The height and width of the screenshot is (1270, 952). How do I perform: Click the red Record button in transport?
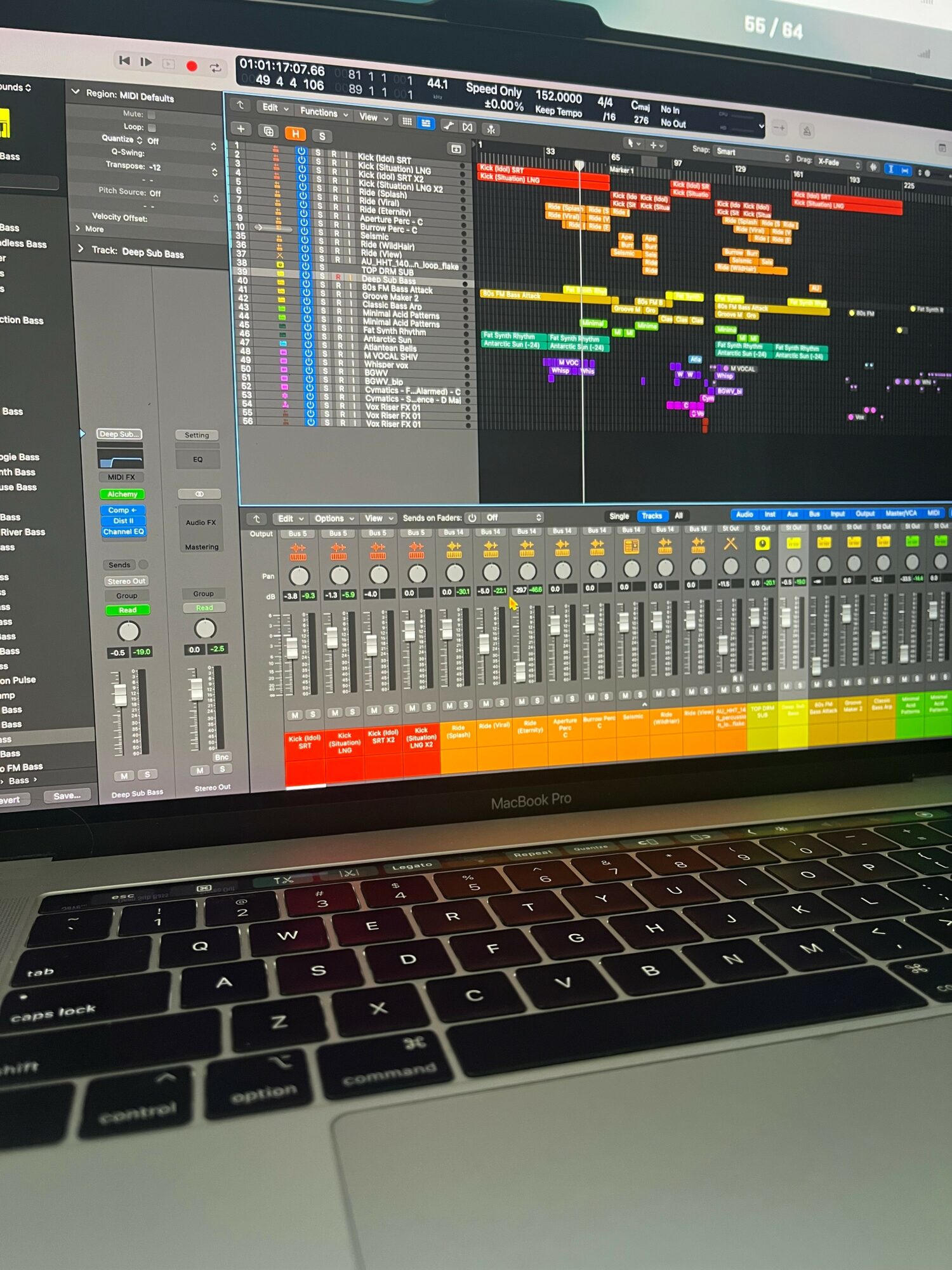point(192,66)
